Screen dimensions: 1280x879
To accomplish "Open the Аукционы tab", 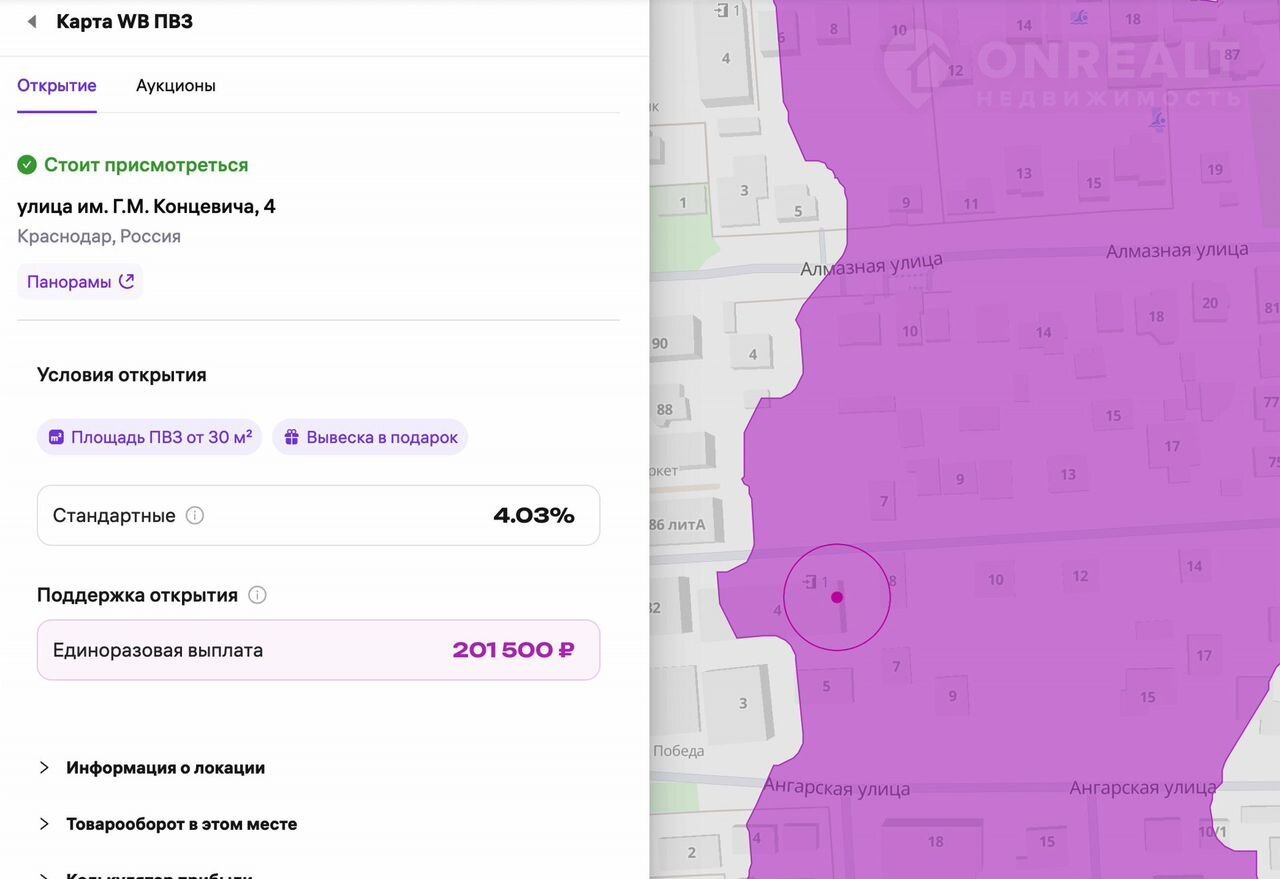I will [x=176, y=85].
